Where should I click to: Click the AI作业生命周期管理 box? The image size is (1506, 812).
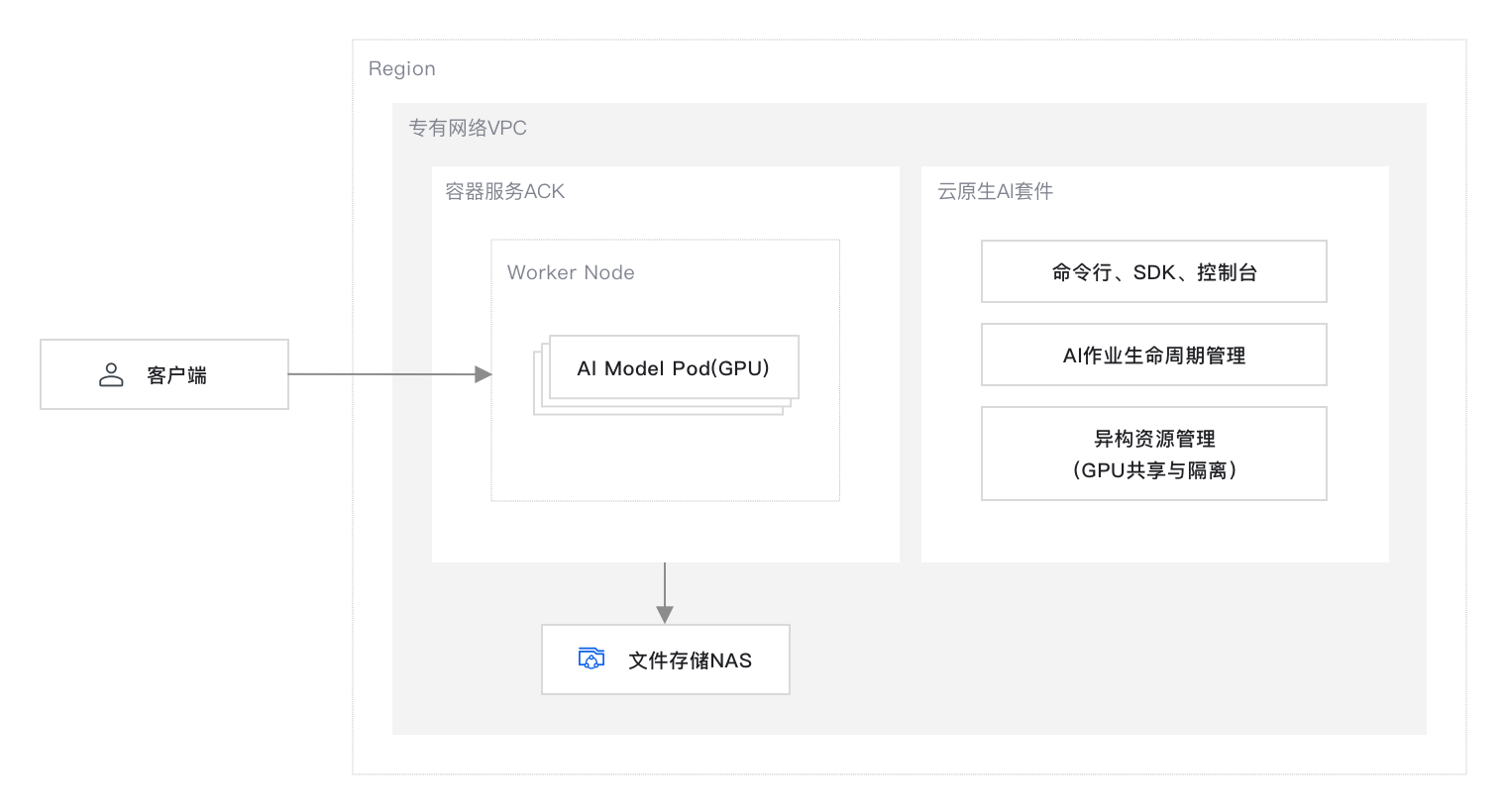click(x=1154, y=355)
